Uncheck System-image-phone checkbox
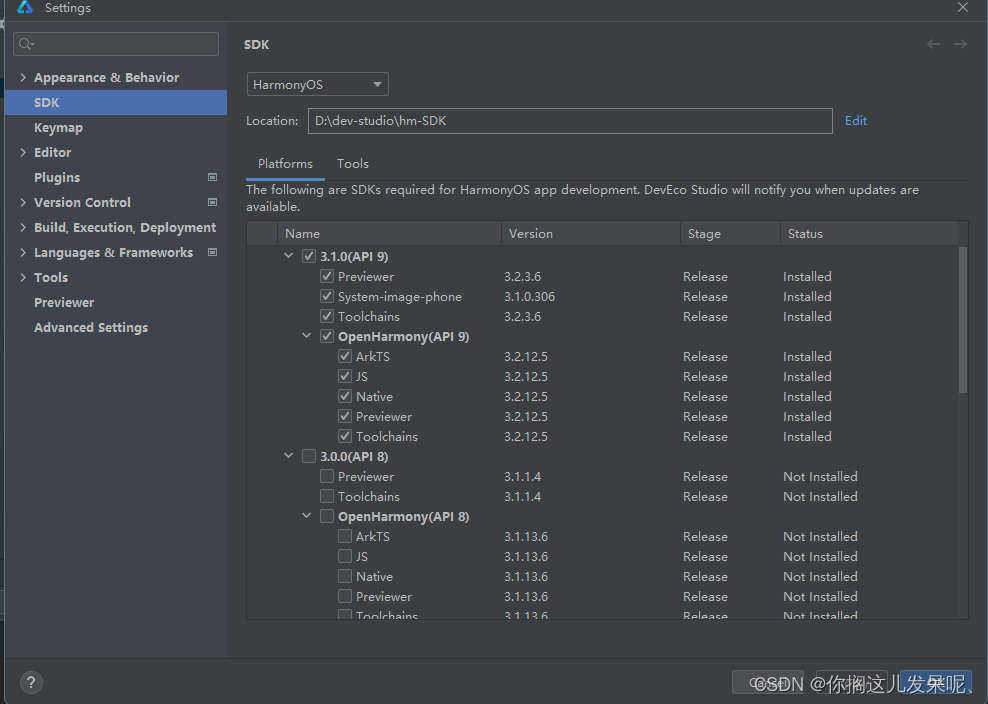This screenshot has height=704, width=988. tap(326, 296)
